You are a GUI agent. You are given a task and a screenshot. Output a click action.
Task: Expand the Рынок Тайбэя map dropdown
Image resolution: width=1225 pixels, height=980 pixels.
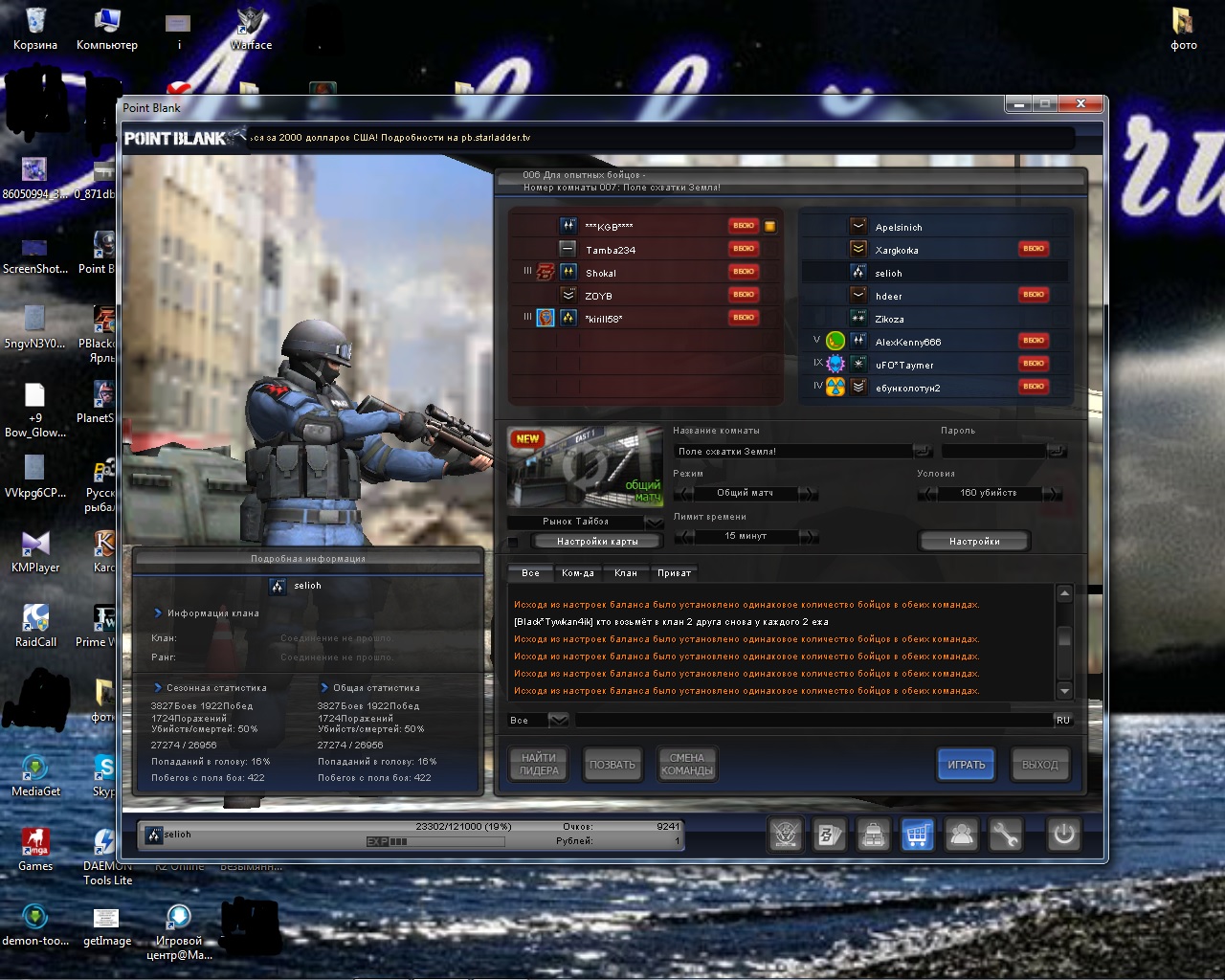click(654, 522)
